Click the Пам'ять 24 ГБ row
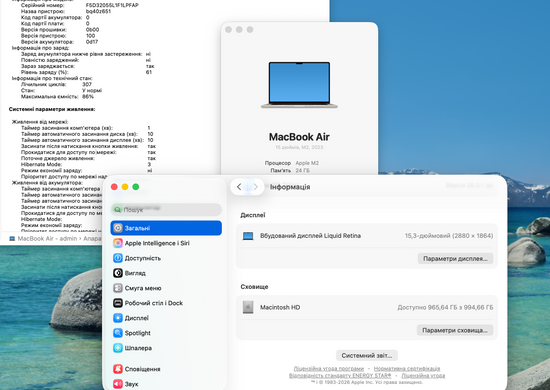550x390 pixels. 290,170
